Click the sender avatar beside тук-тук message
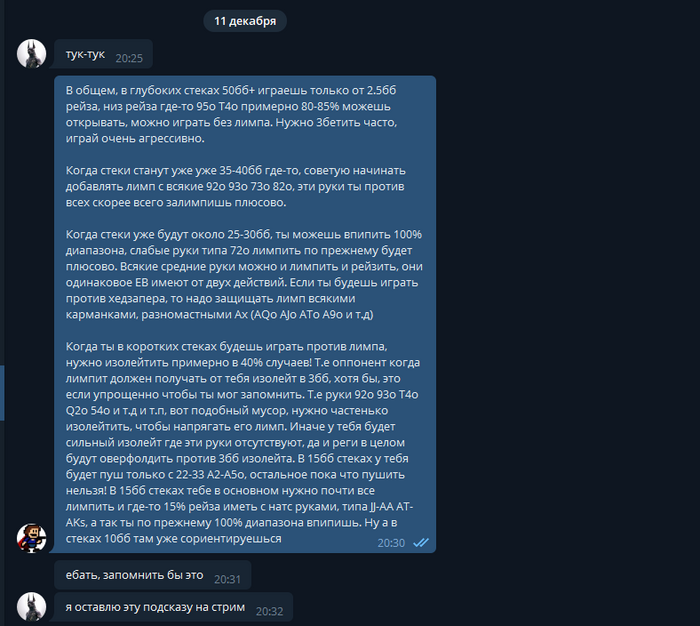The height and width of the screenshot is (626, 700). pyautogui.click(x=31, y=54)
